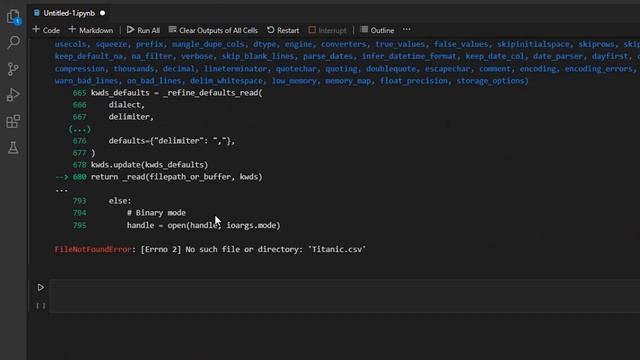640x360 pixels.
Task: Open the notebook Outline
Action: pos(377,30)
